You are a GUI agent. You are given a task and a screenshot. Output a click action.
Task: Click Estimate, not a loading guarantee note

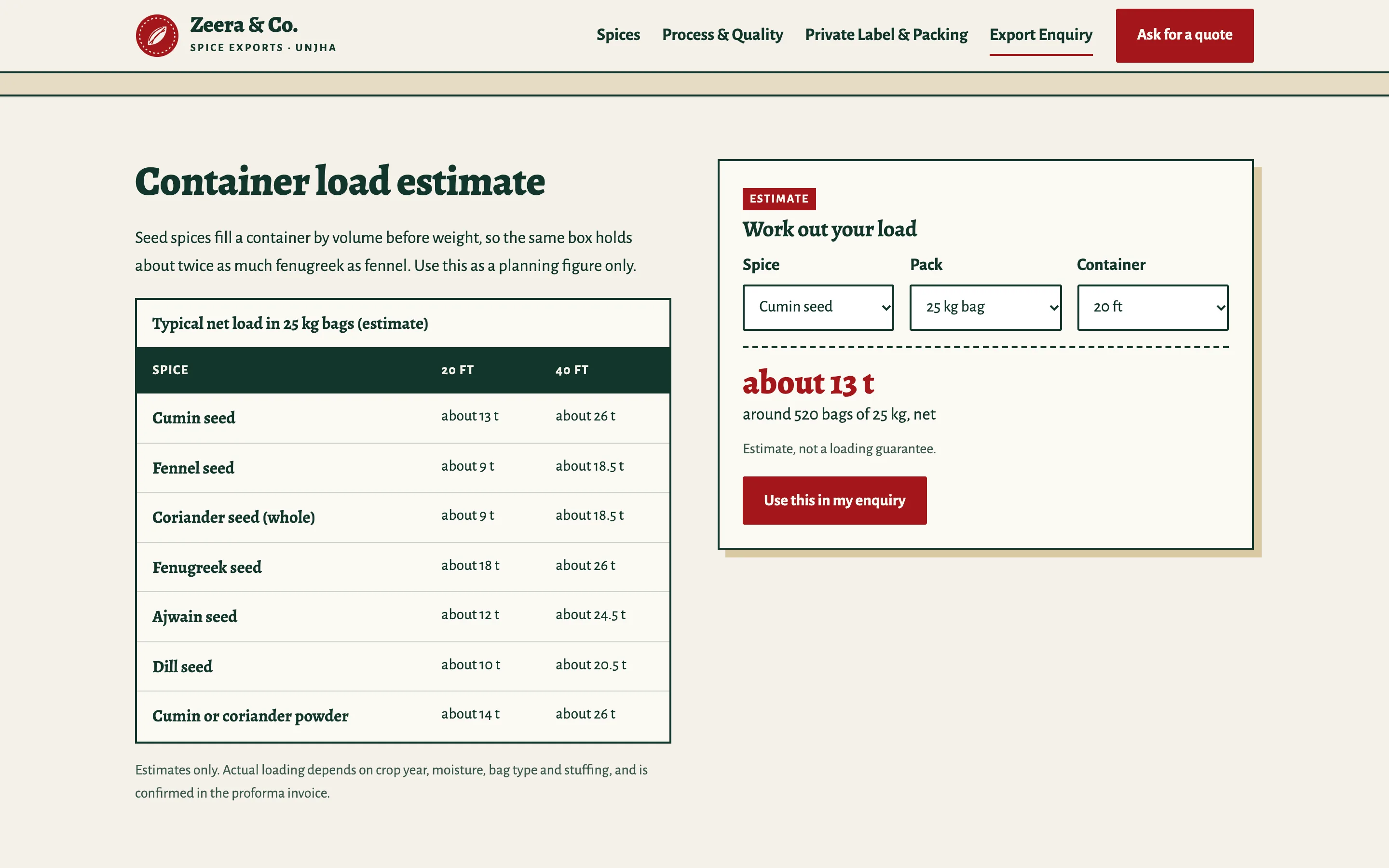pos(839,448)
